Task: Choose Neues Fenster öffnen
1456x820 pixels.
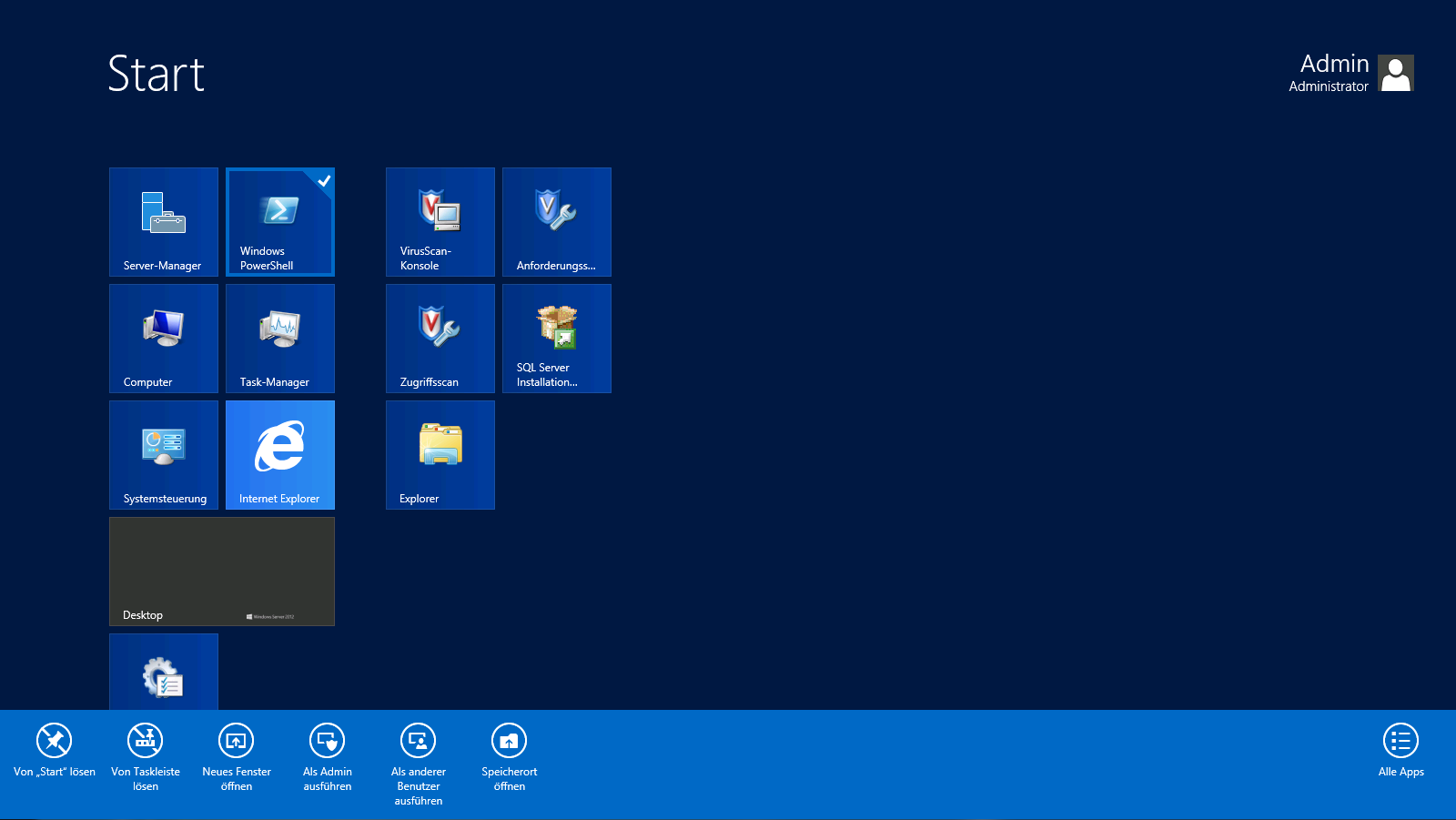Action: pos(237,757)
